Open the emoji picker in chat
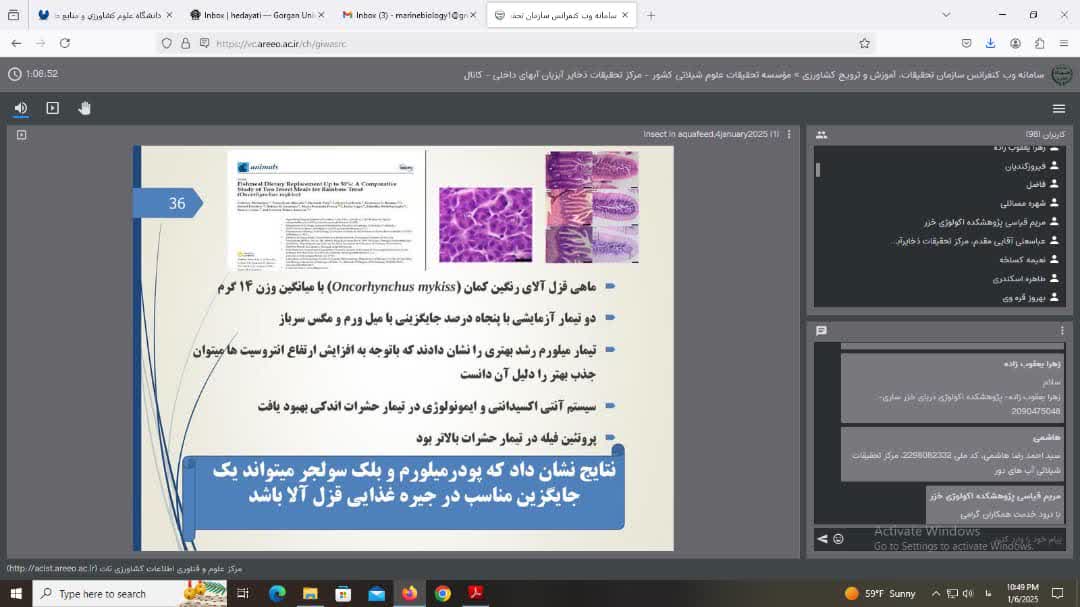This screenshot has width=1080, height=607. 838,539
